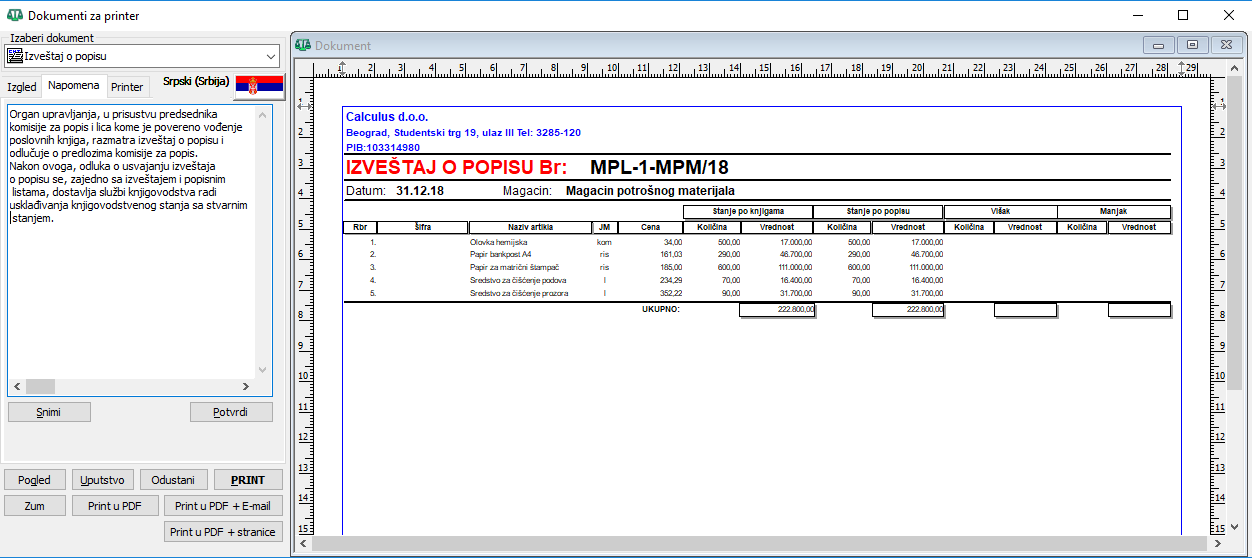Viewport: 1252px width, 558px height.
Task: Switch to the Izgled tab
Action: click(x=22, y=87)
